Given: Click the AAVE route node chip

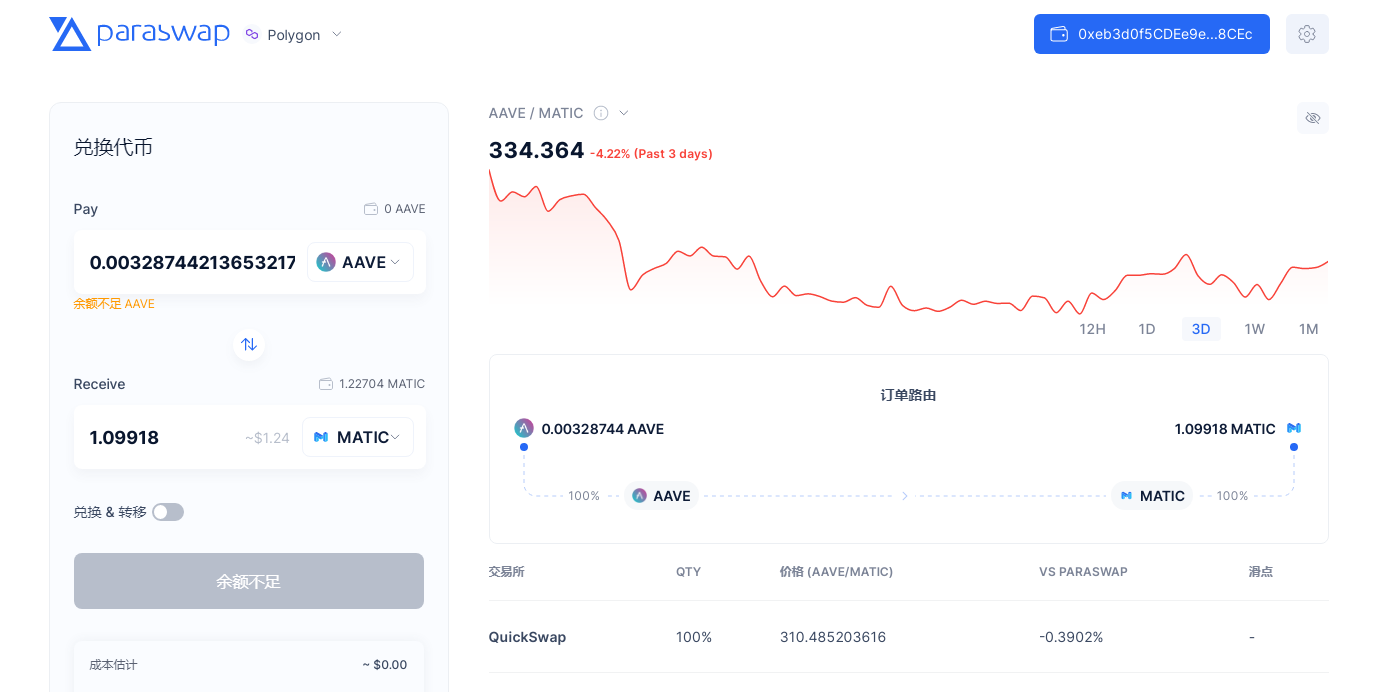Looking at the screenshot, I should pos(662,496).
